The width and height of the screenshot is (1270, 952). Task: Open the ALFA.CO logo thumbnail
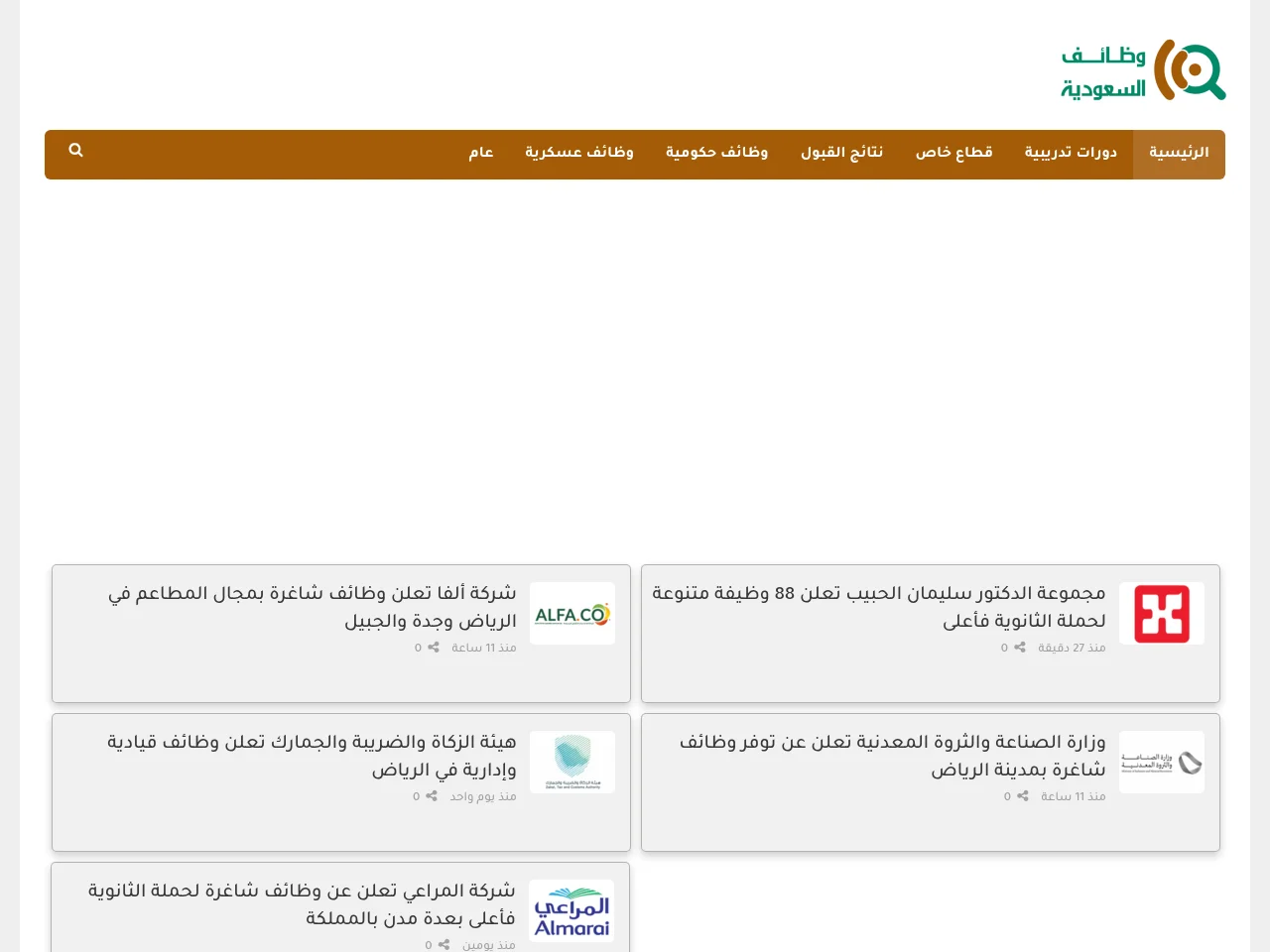(x=572, y=614)
